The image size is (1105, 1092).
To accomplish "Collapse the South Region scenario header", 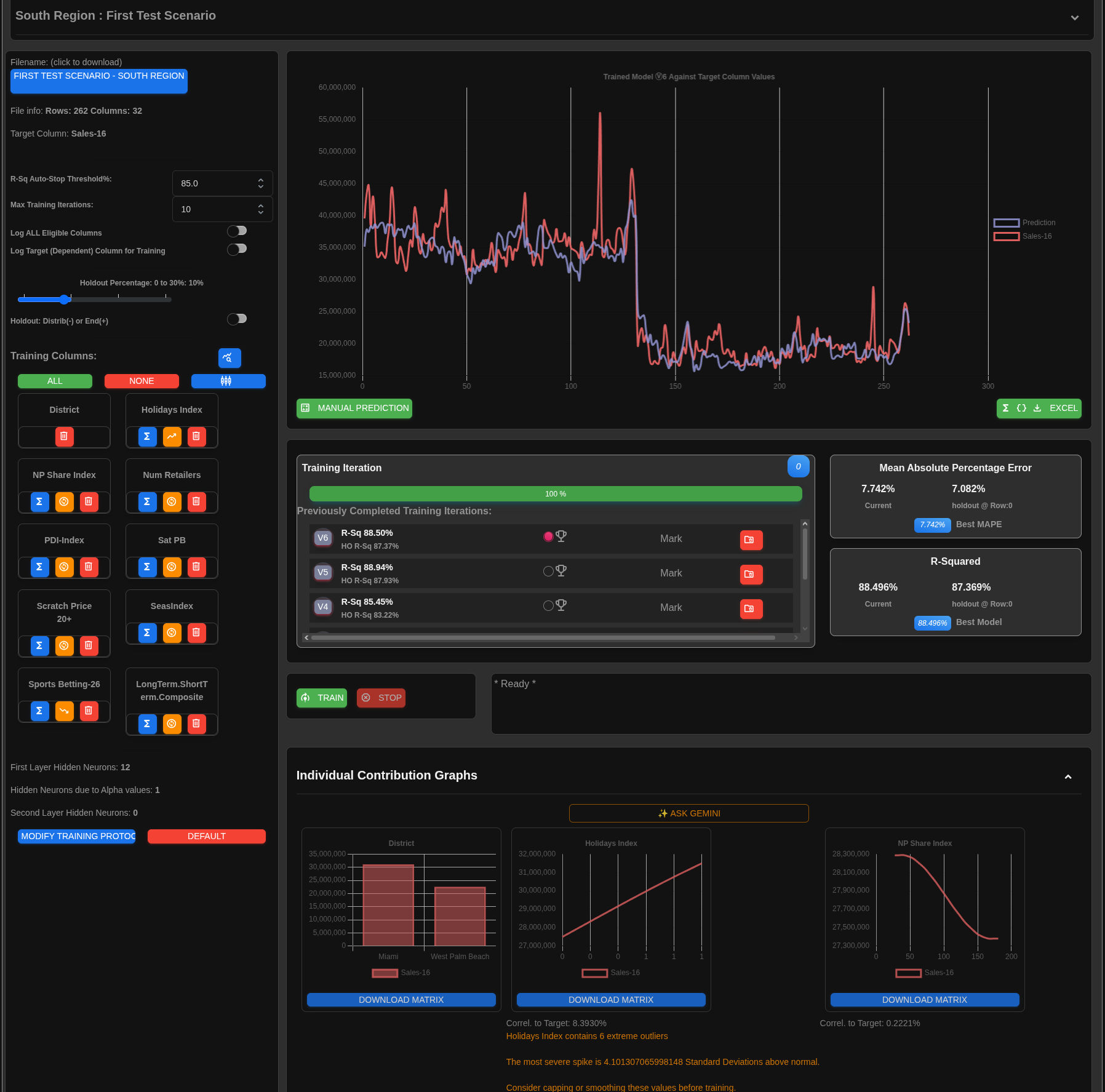I will tap(1075, 18).
